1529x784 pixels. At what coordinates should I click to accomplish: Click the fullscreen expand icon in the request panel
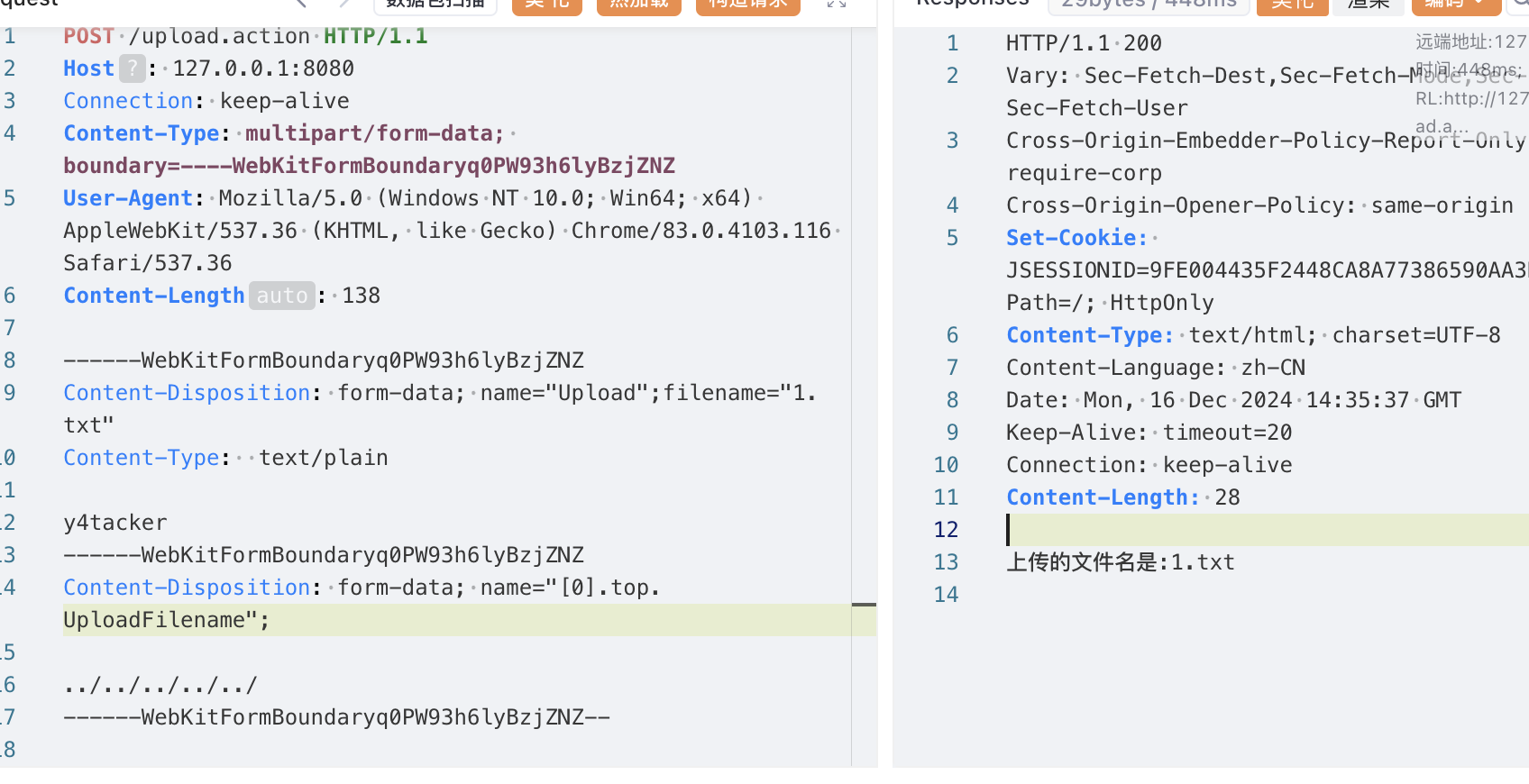coord(837,4)
